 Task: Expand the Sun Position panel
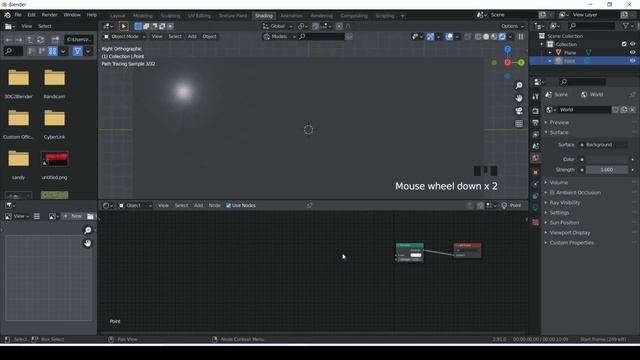564,222
